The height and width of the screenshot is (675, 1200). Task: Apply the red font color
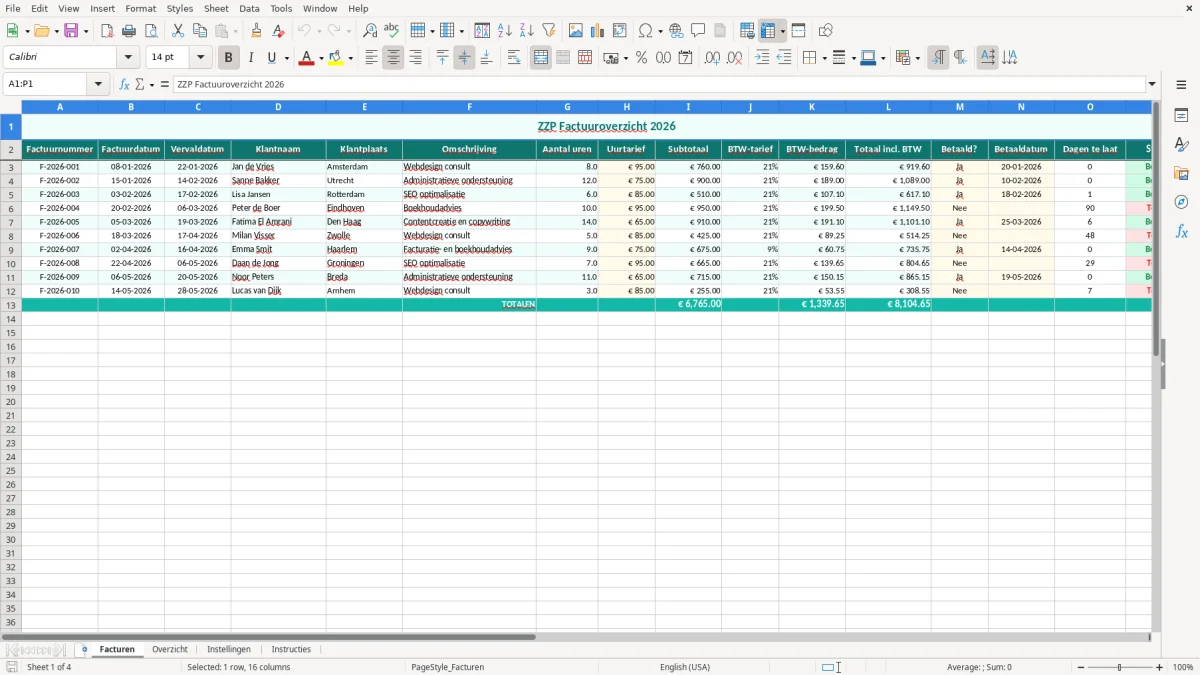[305, 58]
